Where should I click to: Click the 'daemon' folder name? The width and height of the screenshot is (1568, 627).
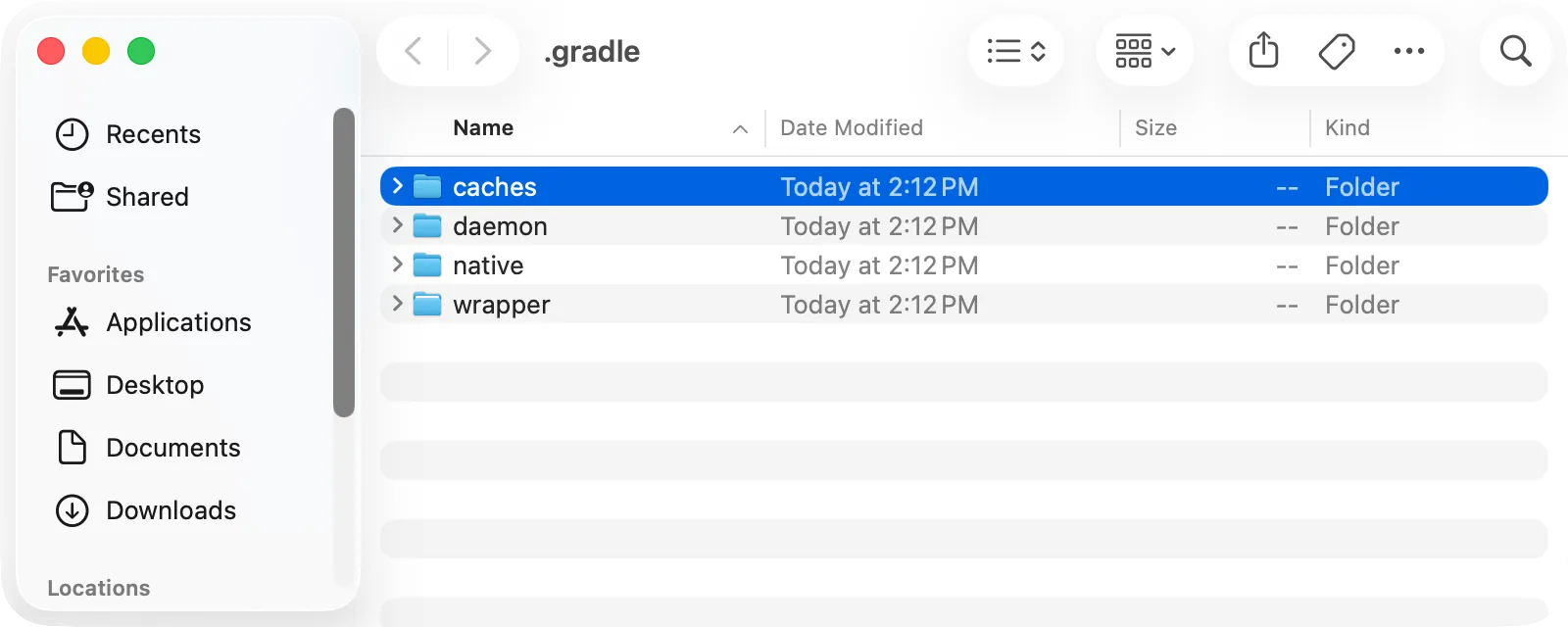(x=500, y=226)
